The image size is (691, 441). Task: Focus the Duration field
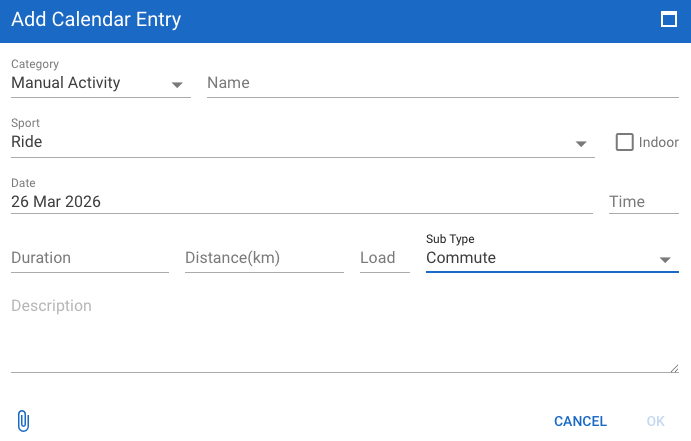(89, 258)
